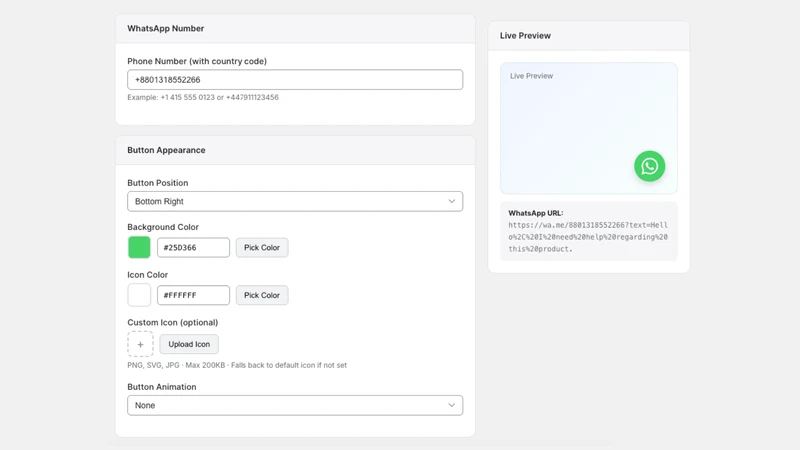
Task: Click the Phone Number (with country code) label
Action: pos(197,61)
